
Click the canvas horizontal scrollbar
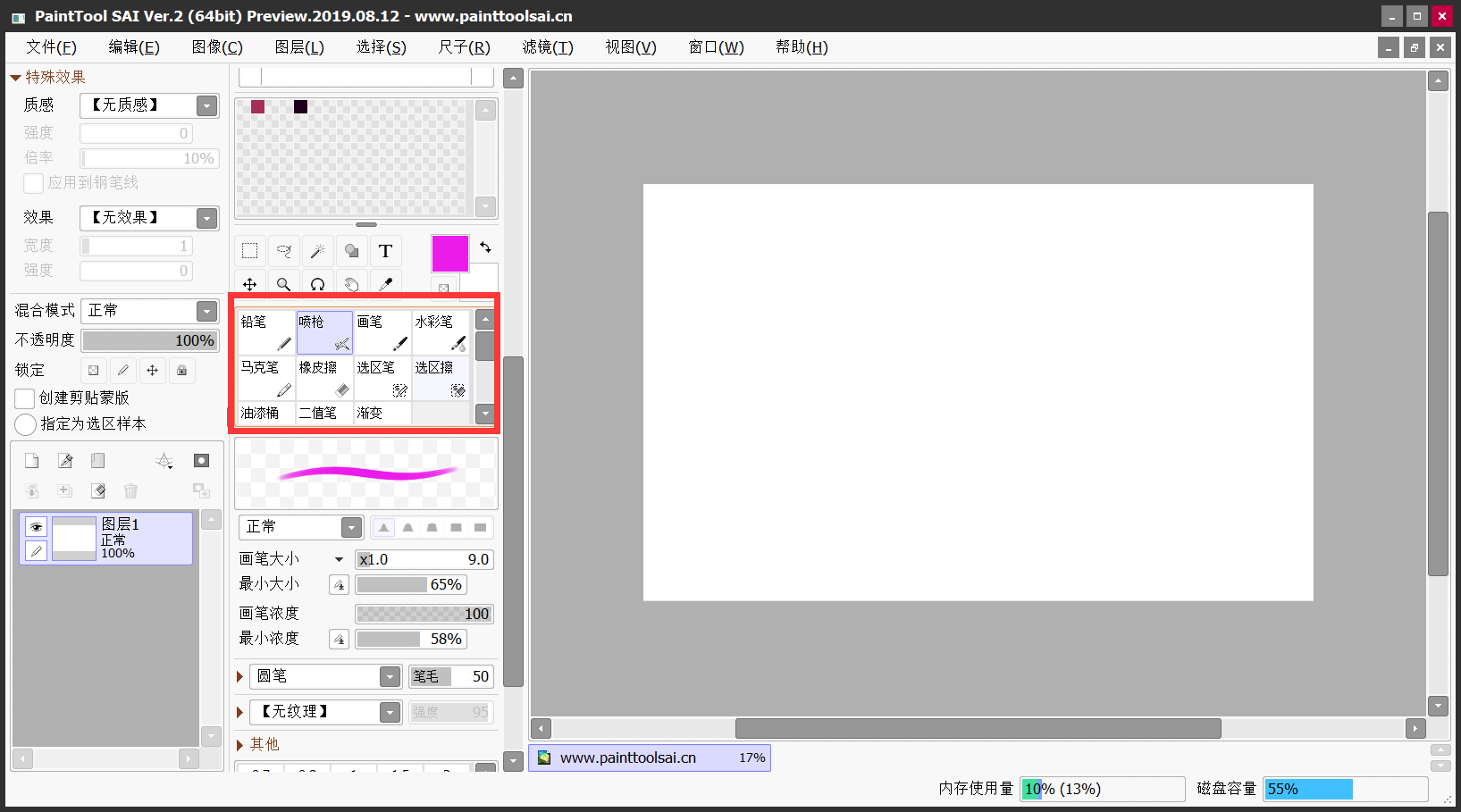(x=978, y=729)
